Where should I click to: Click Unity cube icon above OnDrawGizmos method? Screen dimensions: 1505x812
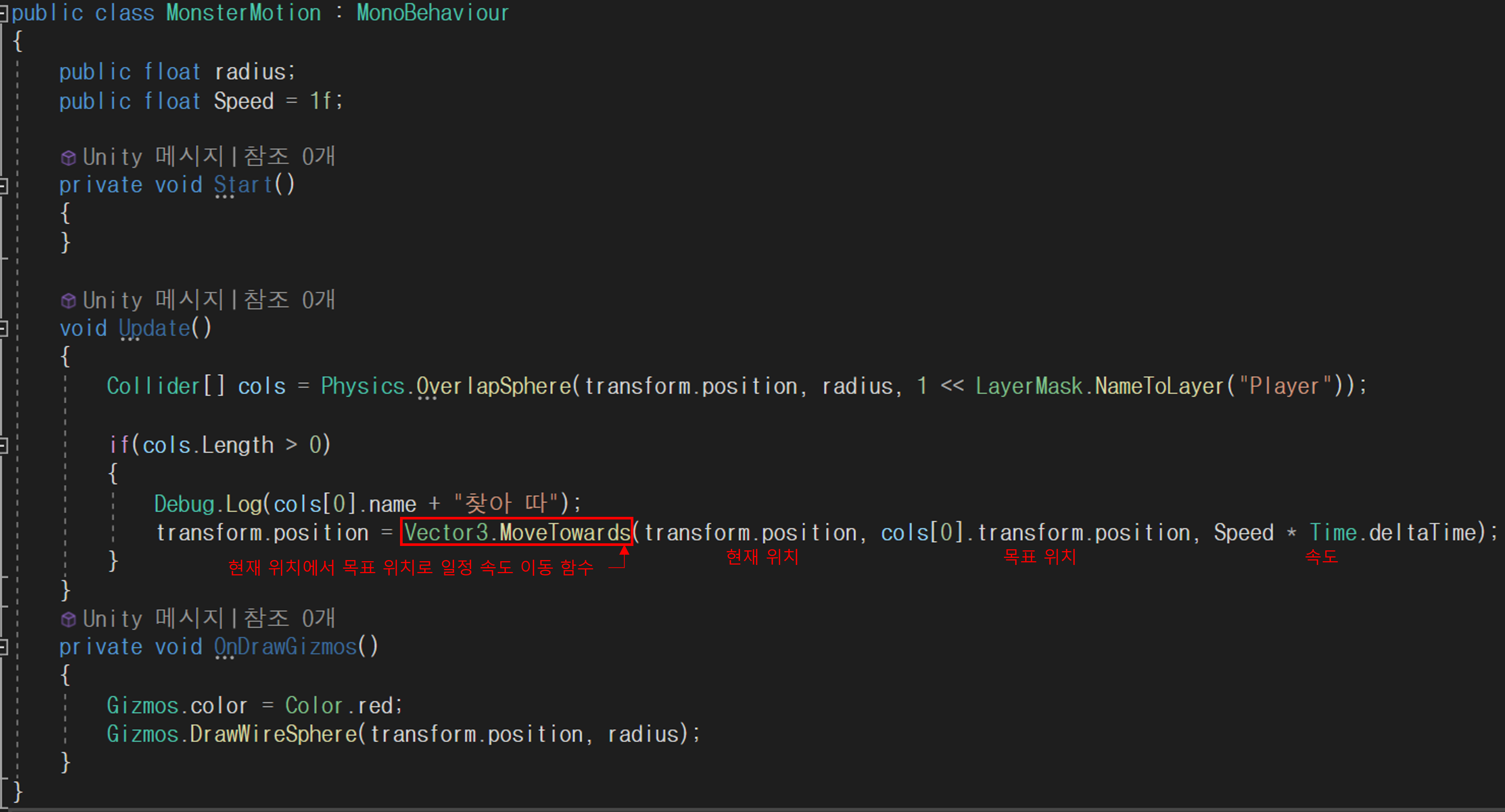[68, 619]
